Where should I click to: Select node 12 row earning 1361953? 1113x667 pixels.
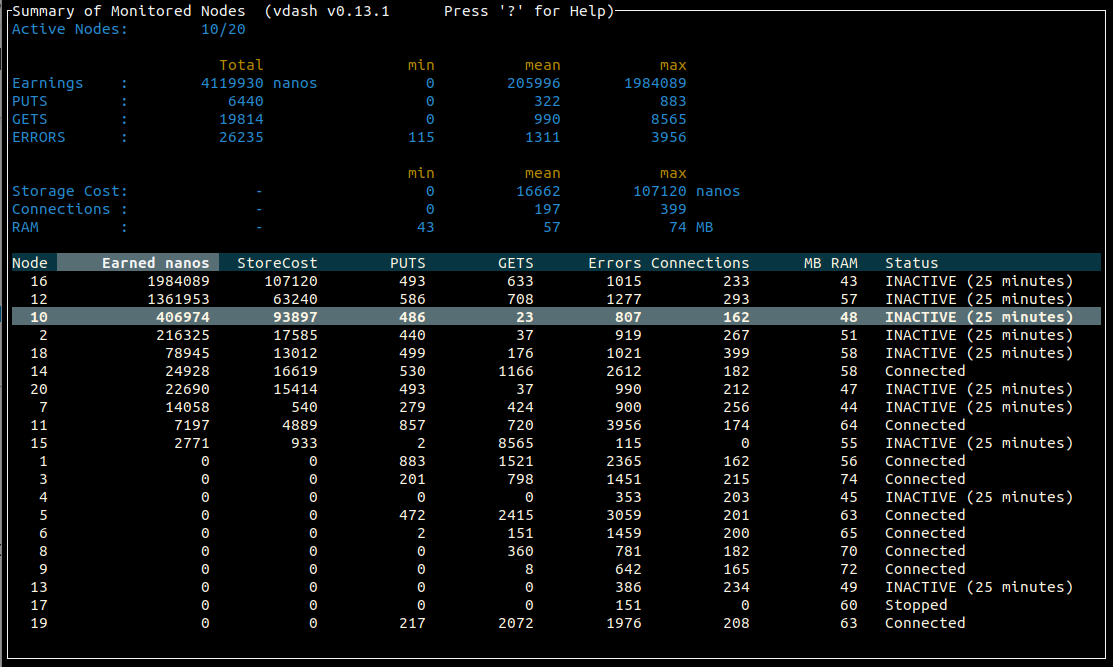pos(556,299)
